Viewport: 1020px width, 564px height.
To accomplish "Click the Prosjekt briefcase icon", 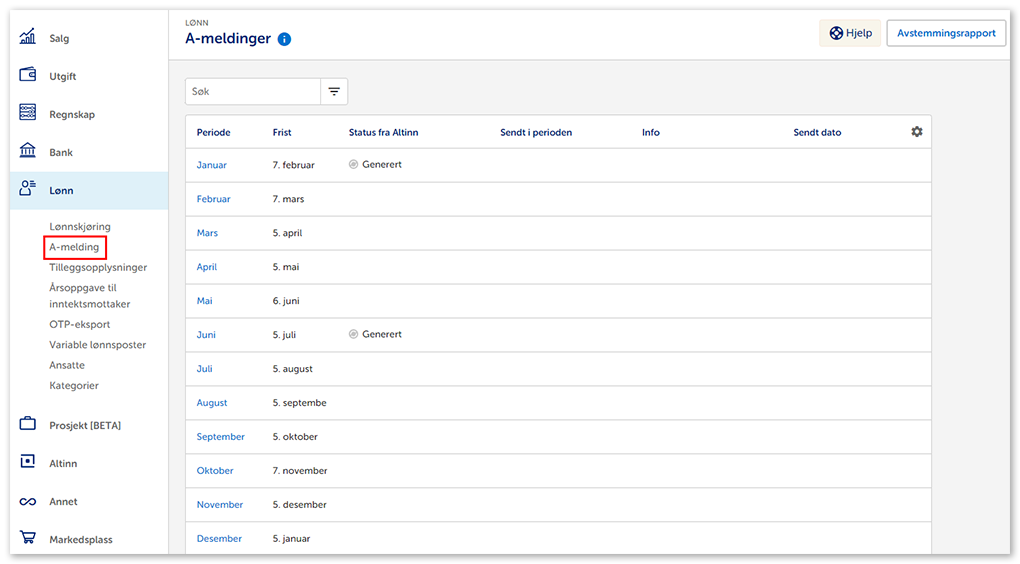I will pyautogui.click(x=28, y=425).
